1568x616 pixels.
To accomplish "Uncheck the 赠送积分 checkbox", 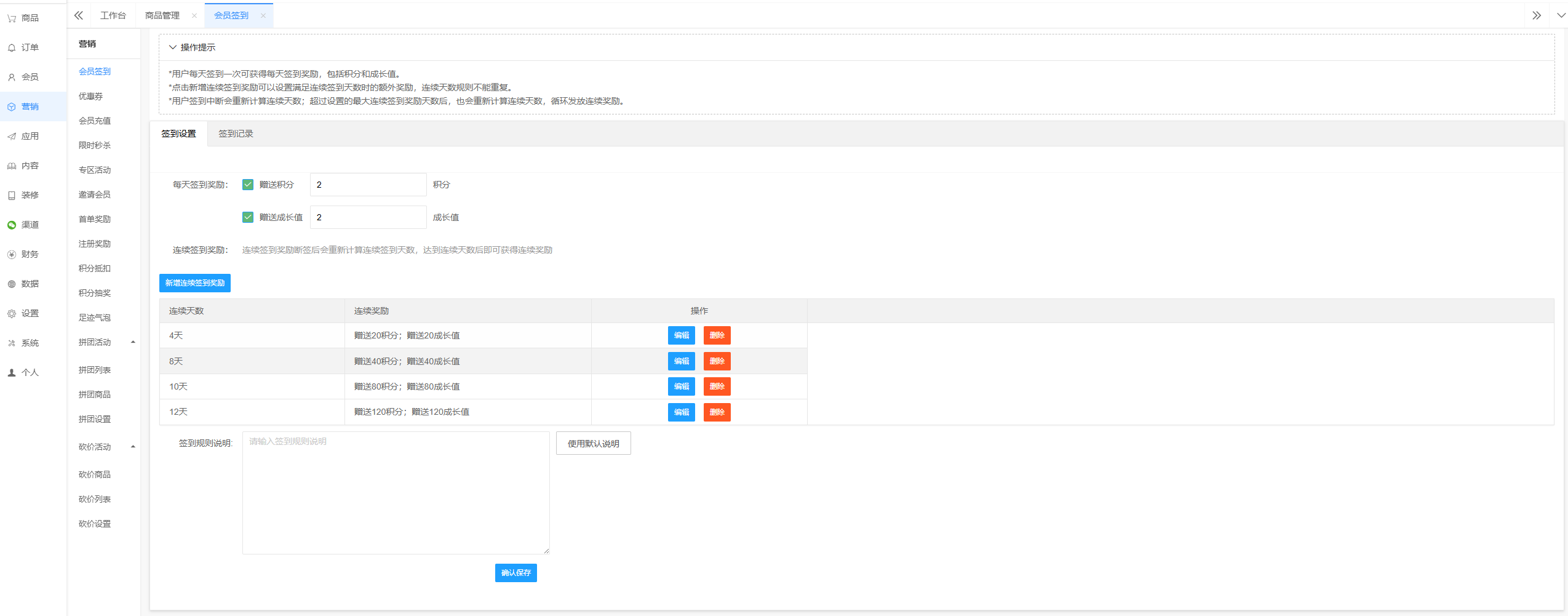I will tap(248, 185).
